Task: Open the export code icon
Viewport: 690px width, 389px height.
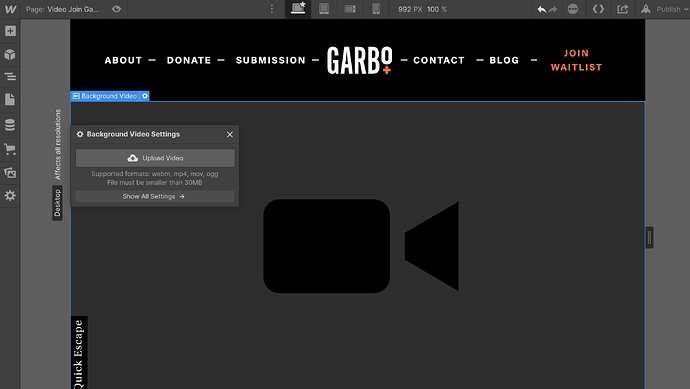Action: pos(598,9)
